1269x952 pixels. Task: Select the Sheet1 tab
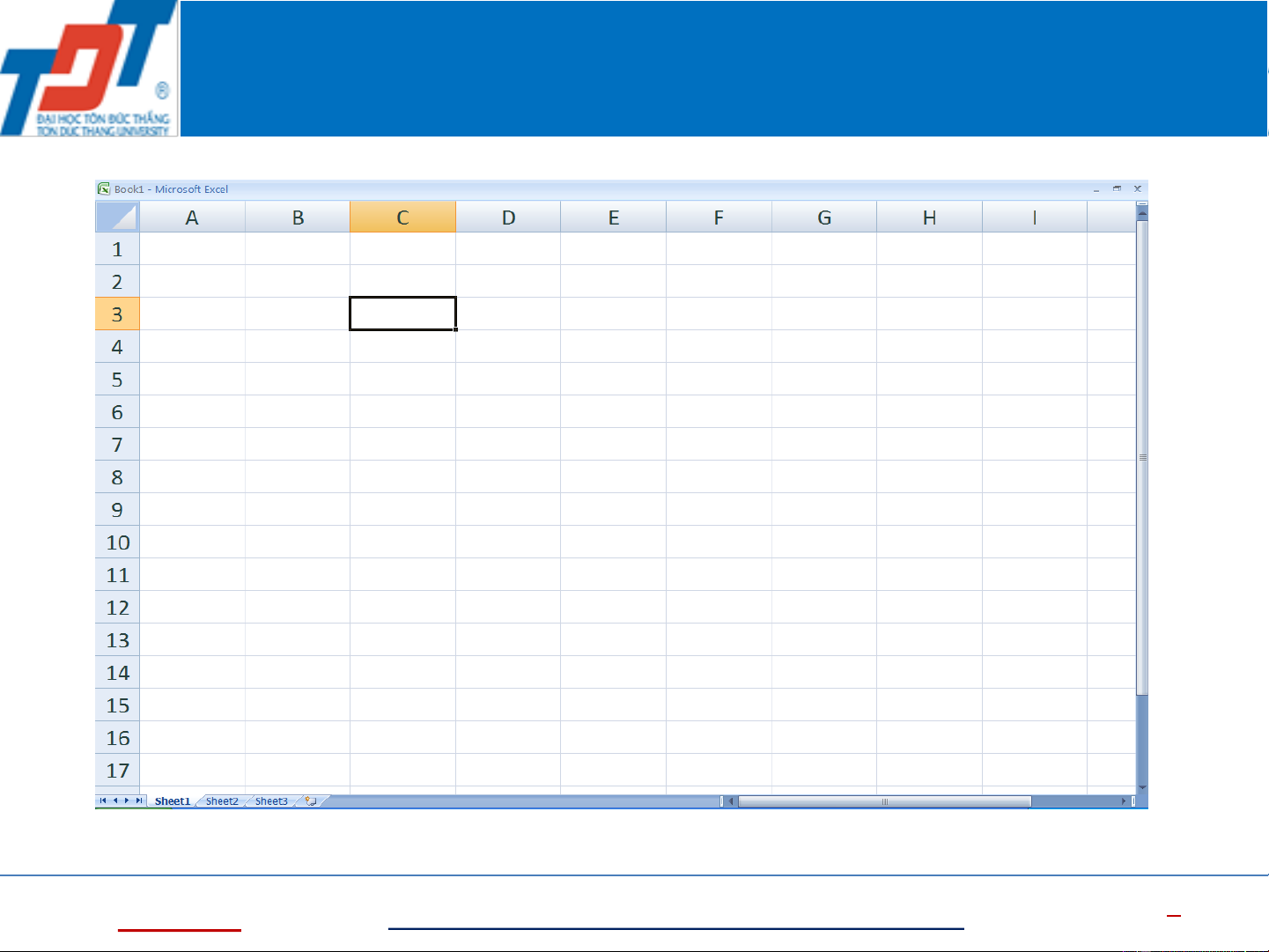173,801
